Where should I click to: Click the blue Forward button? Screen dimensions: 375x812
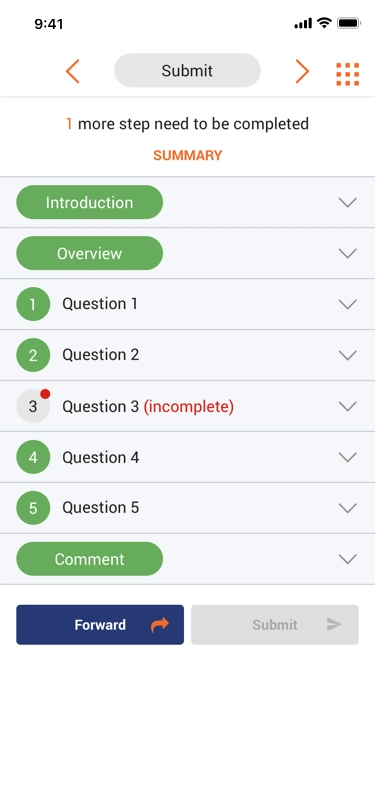(x=100, y=625)
